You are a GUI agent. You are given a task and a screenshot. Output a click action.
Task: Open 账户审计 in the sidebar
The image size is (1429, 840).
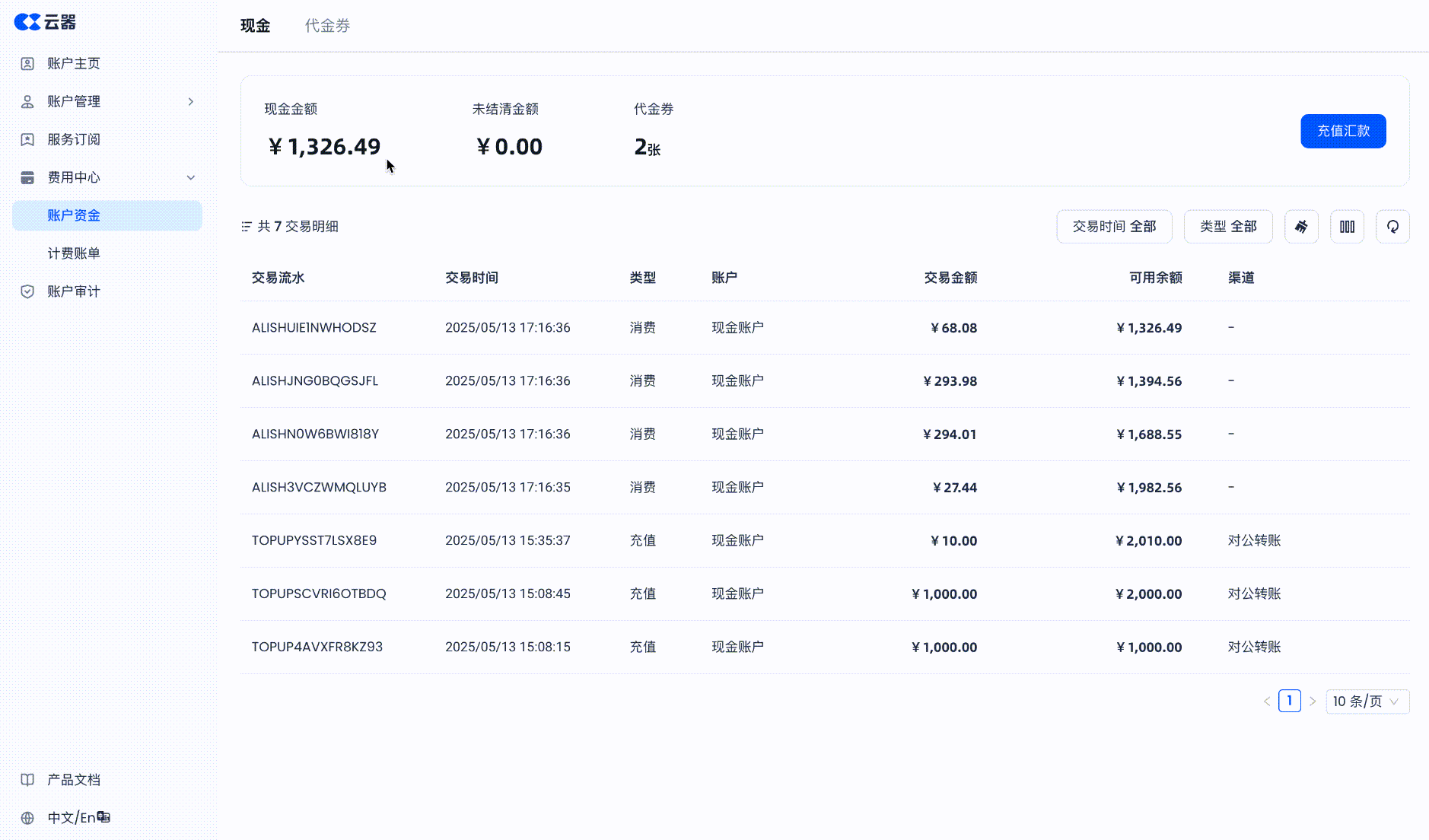(74, 291)
